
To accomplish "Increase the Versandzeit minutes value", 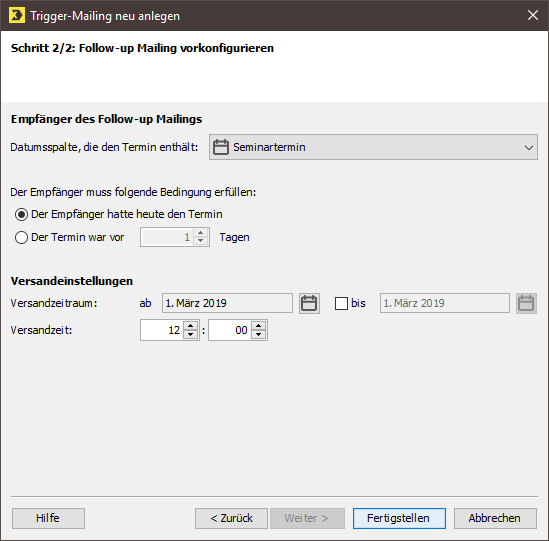I will (x=258, y=326).
